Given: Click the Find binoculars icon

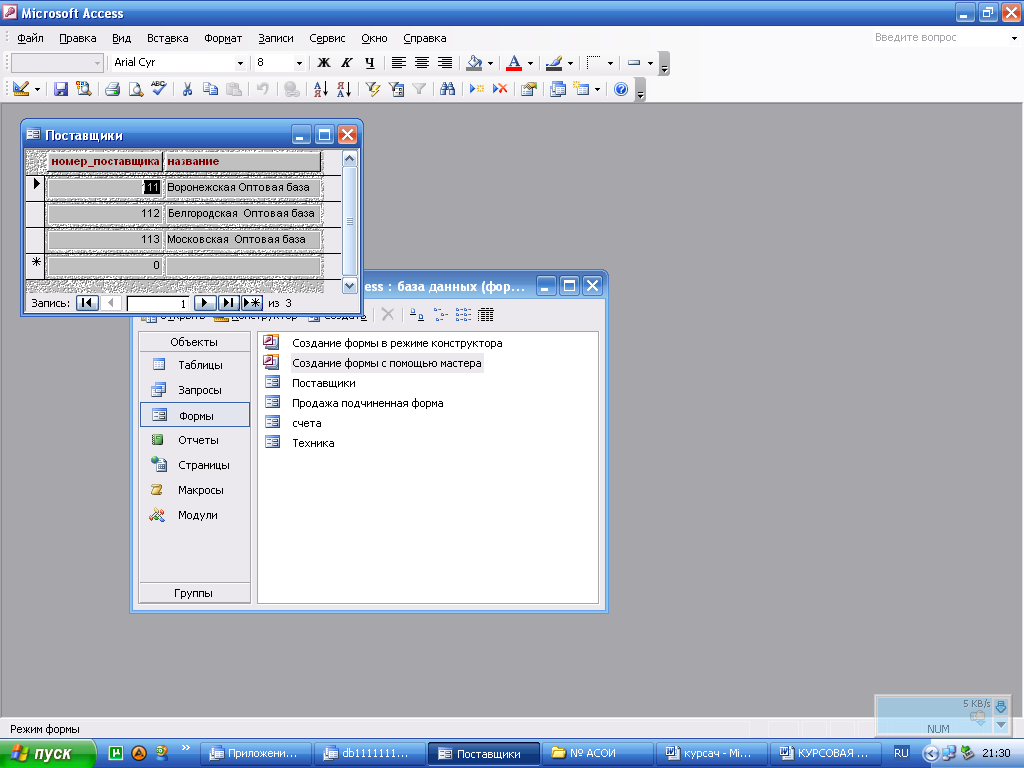Looking at the screenshot, I should [447, 89].
